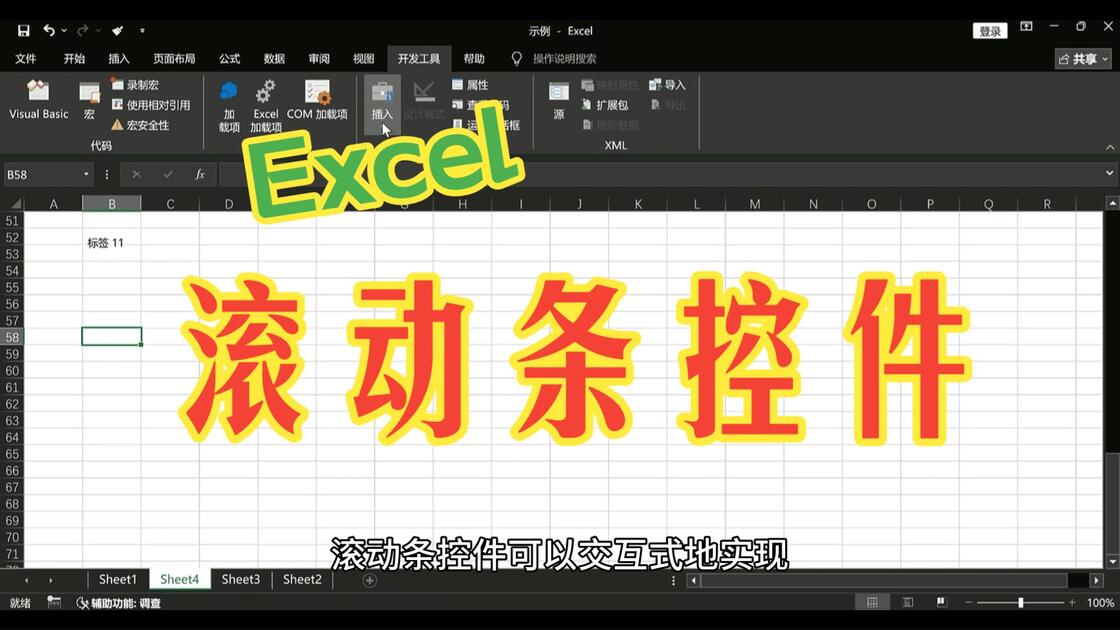Expand the 插入 controls dropdown
This screenshot has height=630, width=1120.
tap(382, 104)
